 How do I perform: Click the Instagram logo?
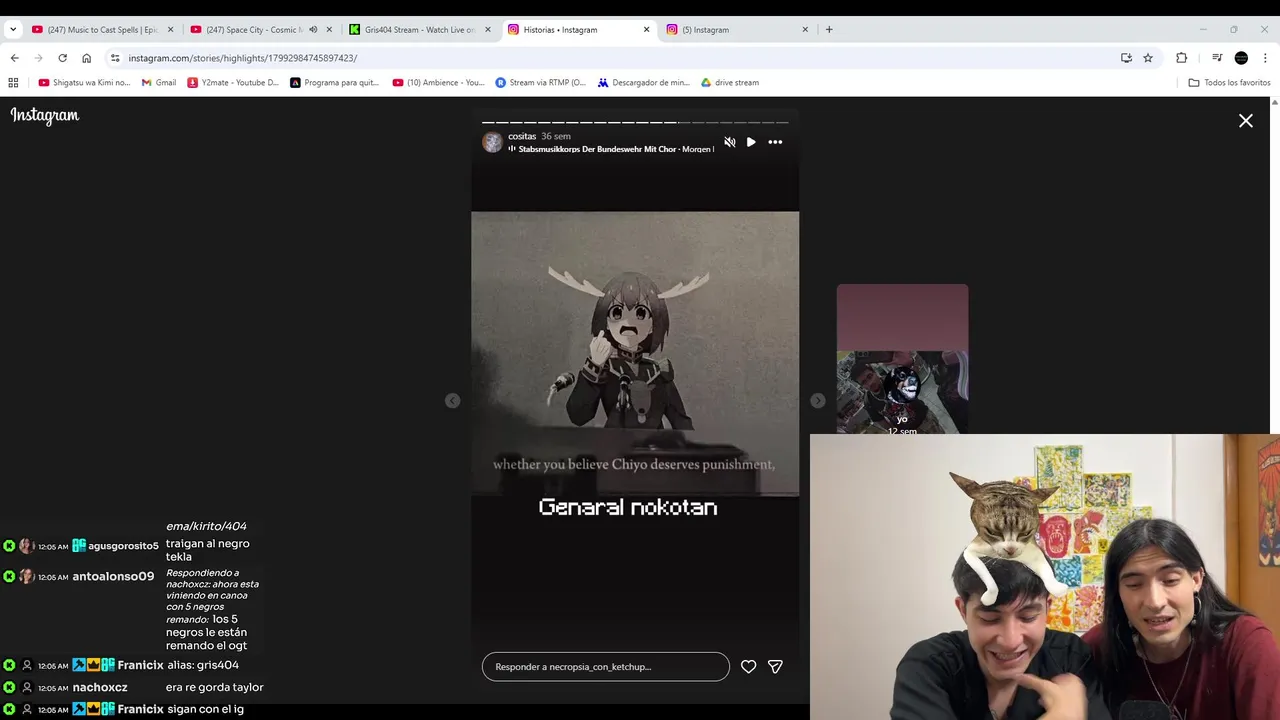click(x=45, y=116)
